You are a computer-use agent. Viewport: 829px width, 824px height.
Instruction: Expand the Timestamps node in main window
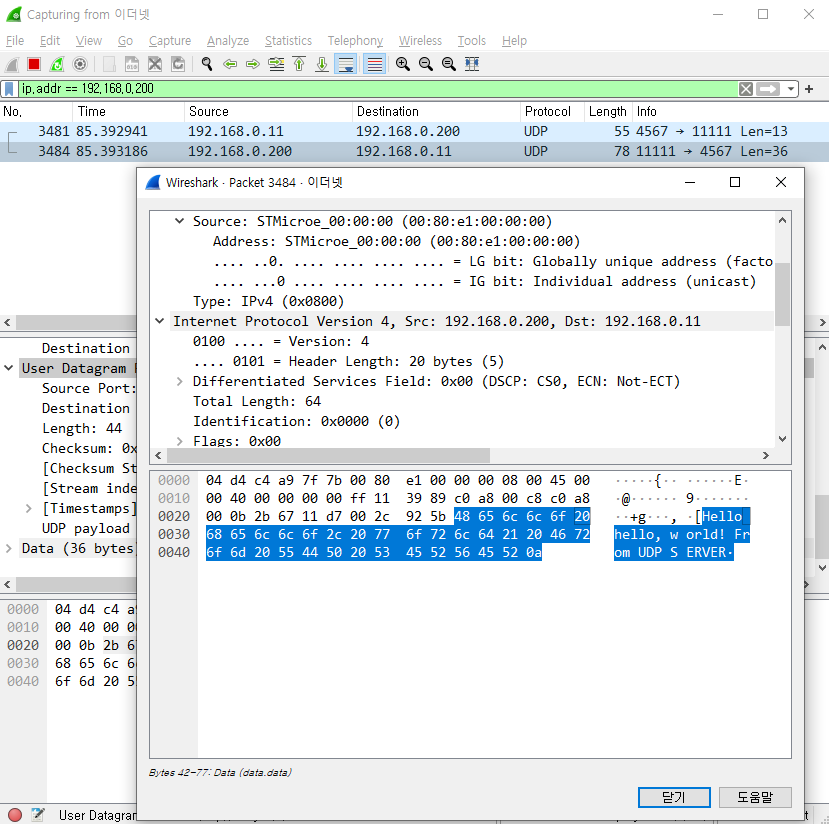pyautogui.click(x=29, y=508)
